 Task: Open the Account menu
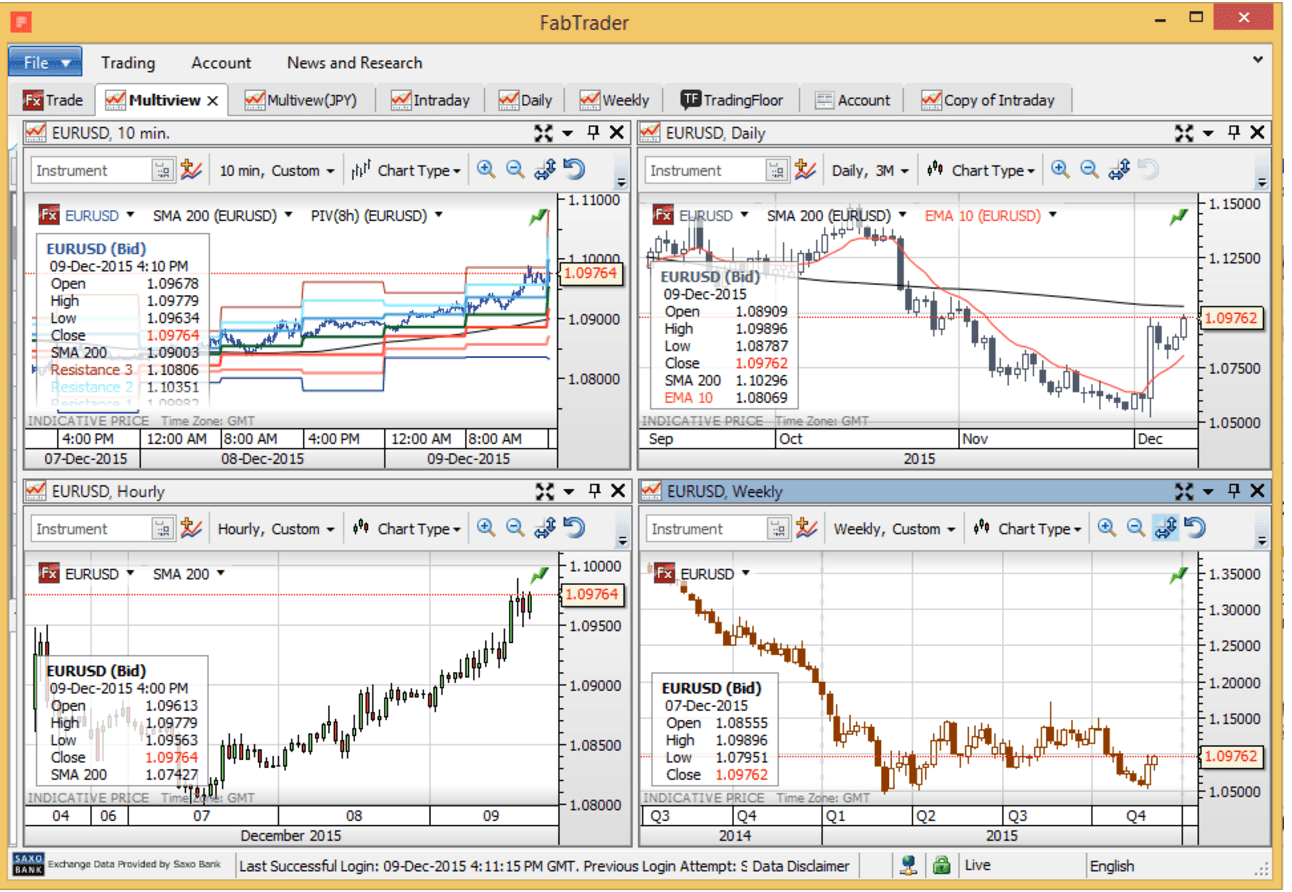point(221,62)
